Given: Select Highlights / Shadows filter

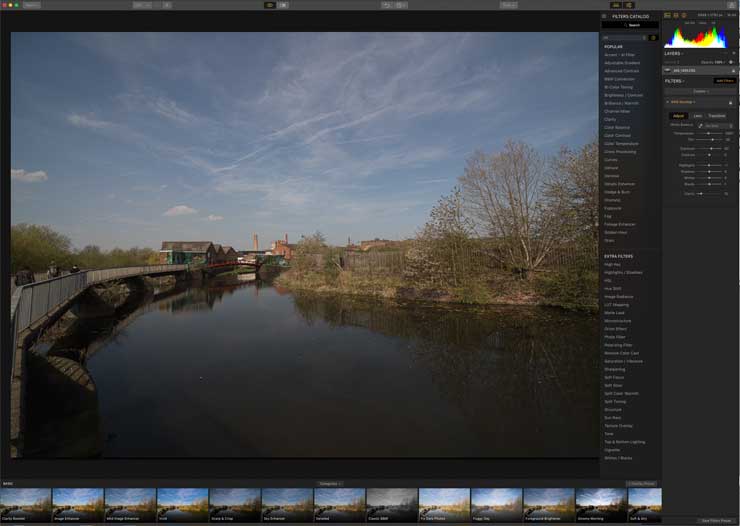Looking at the screenshot, I should (623, 273).
